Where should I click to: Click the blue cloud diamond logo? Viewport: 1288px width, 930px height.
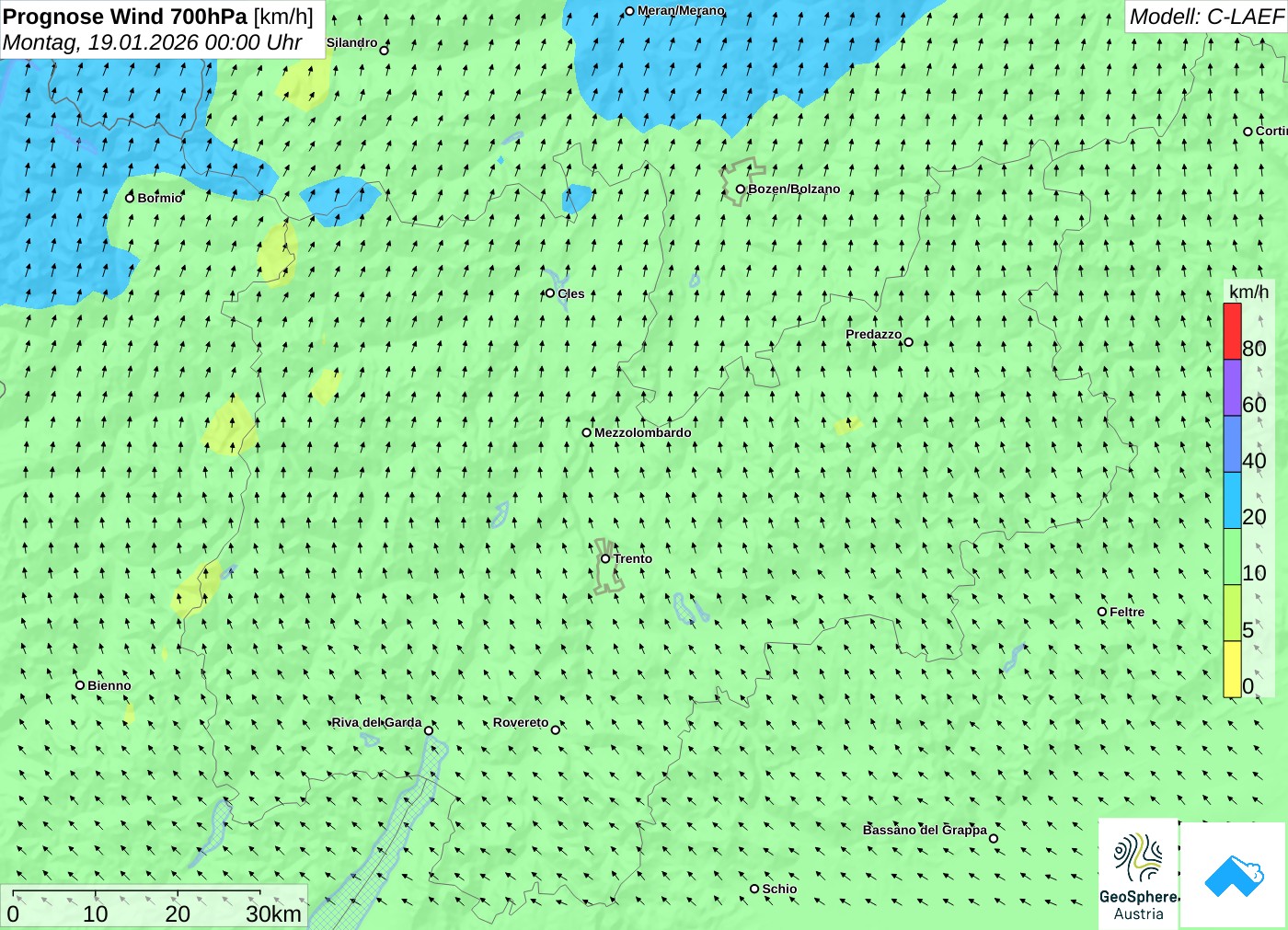(x=1233, y=875)
